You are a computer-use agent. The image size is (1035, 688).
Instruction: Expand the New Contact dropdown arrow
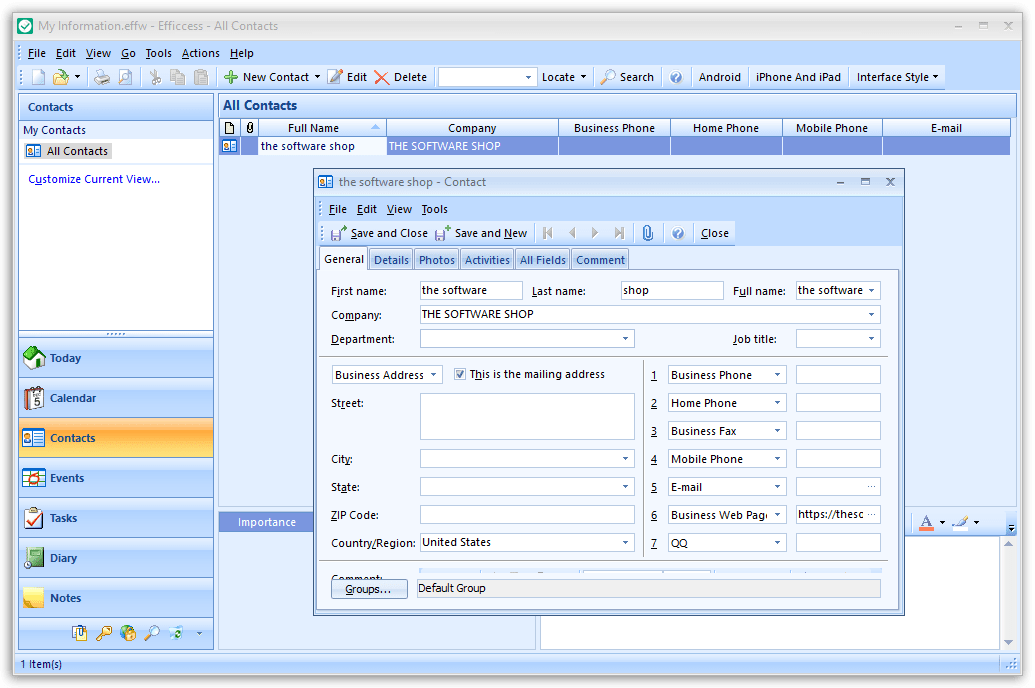point(317,77)
